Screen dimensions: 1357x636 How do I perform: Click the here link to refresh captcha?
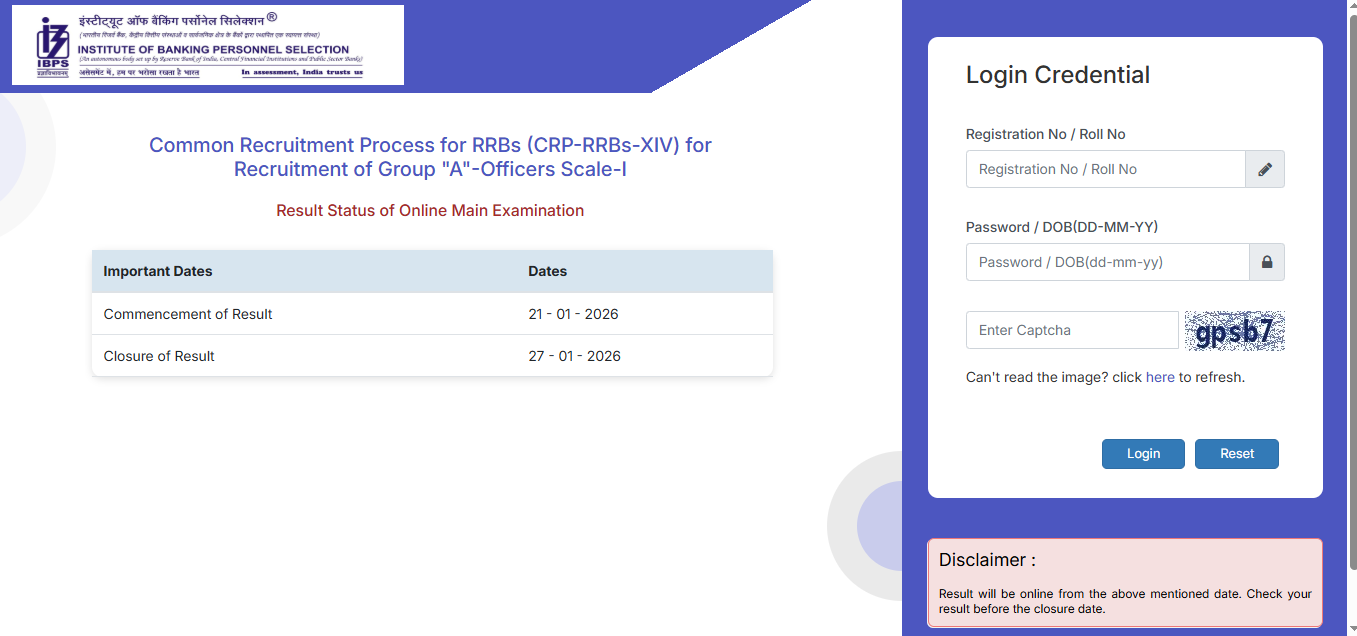[x=1160, y=377]
